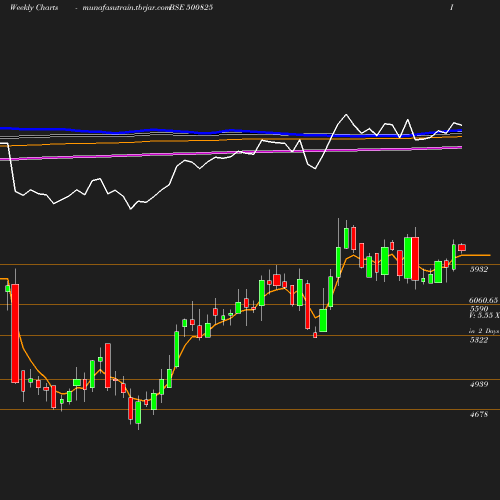Click the "BSE 509825" symbol label

(x=191, y=7)
